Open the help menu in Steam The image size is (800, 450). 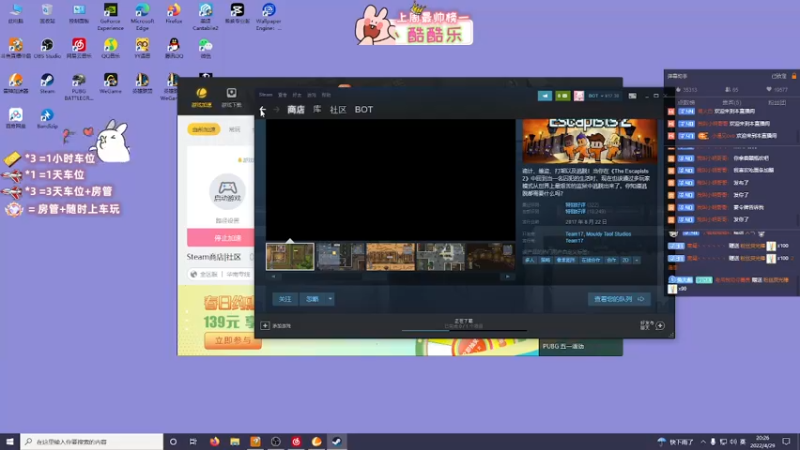pos(327,95)
